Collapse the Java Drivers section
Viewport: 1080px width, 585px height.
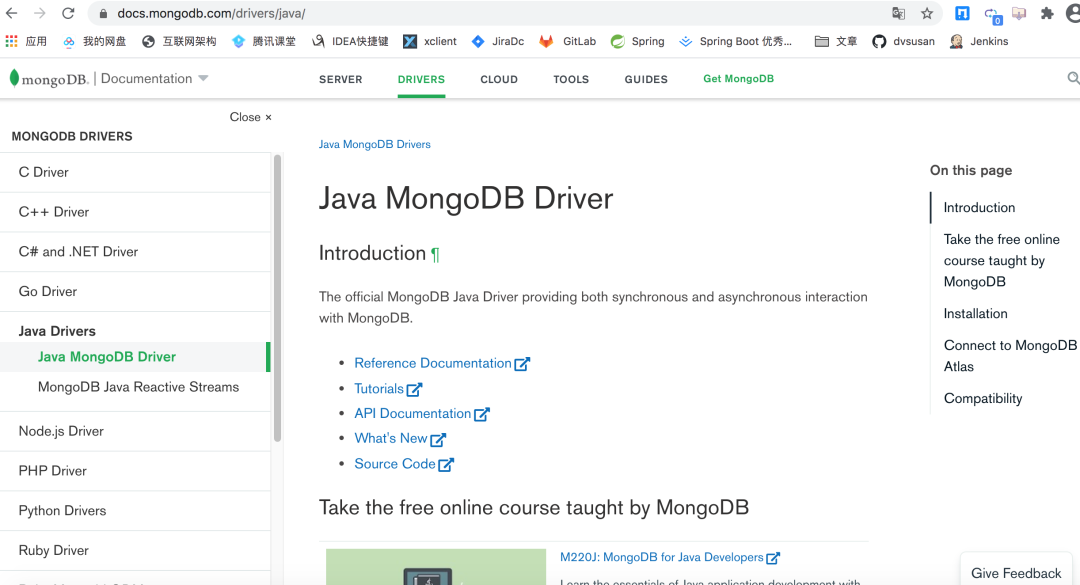pos(57,331)
